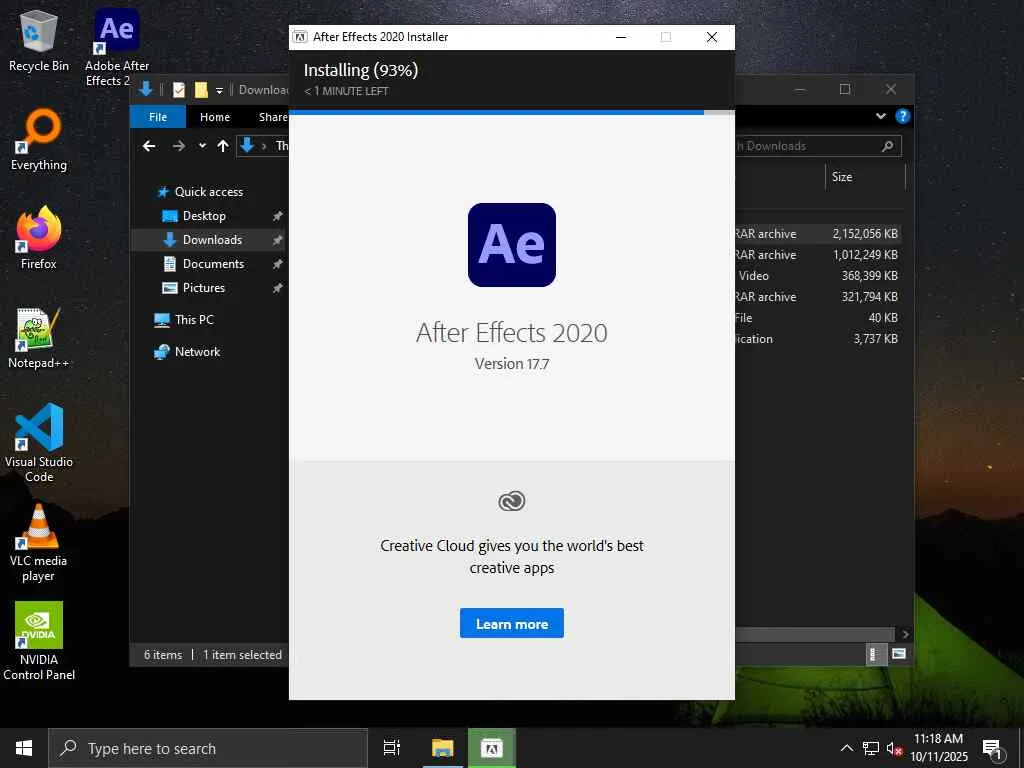Show hidden system tray icons
The height and width of the screenshot is (768, 1024).
point(846,748)
